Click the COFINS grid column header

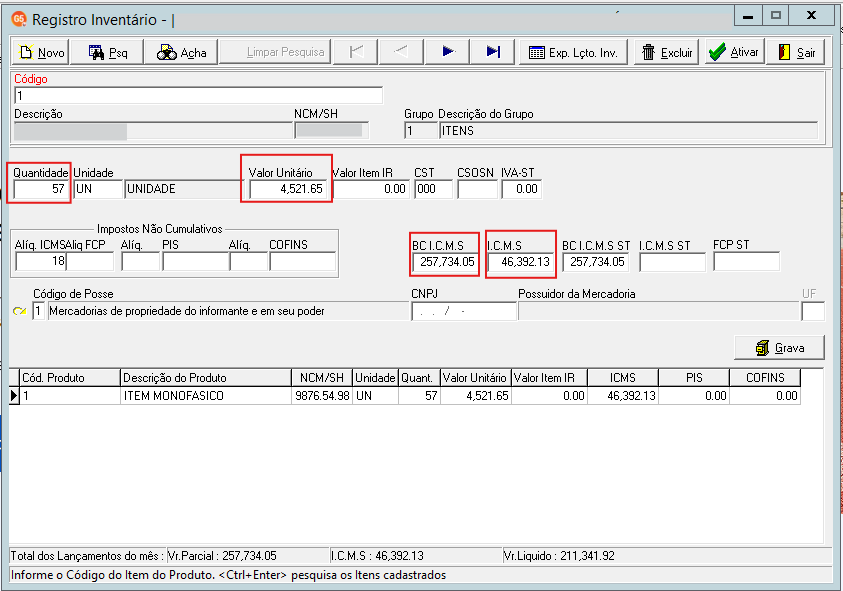(765, 378)
